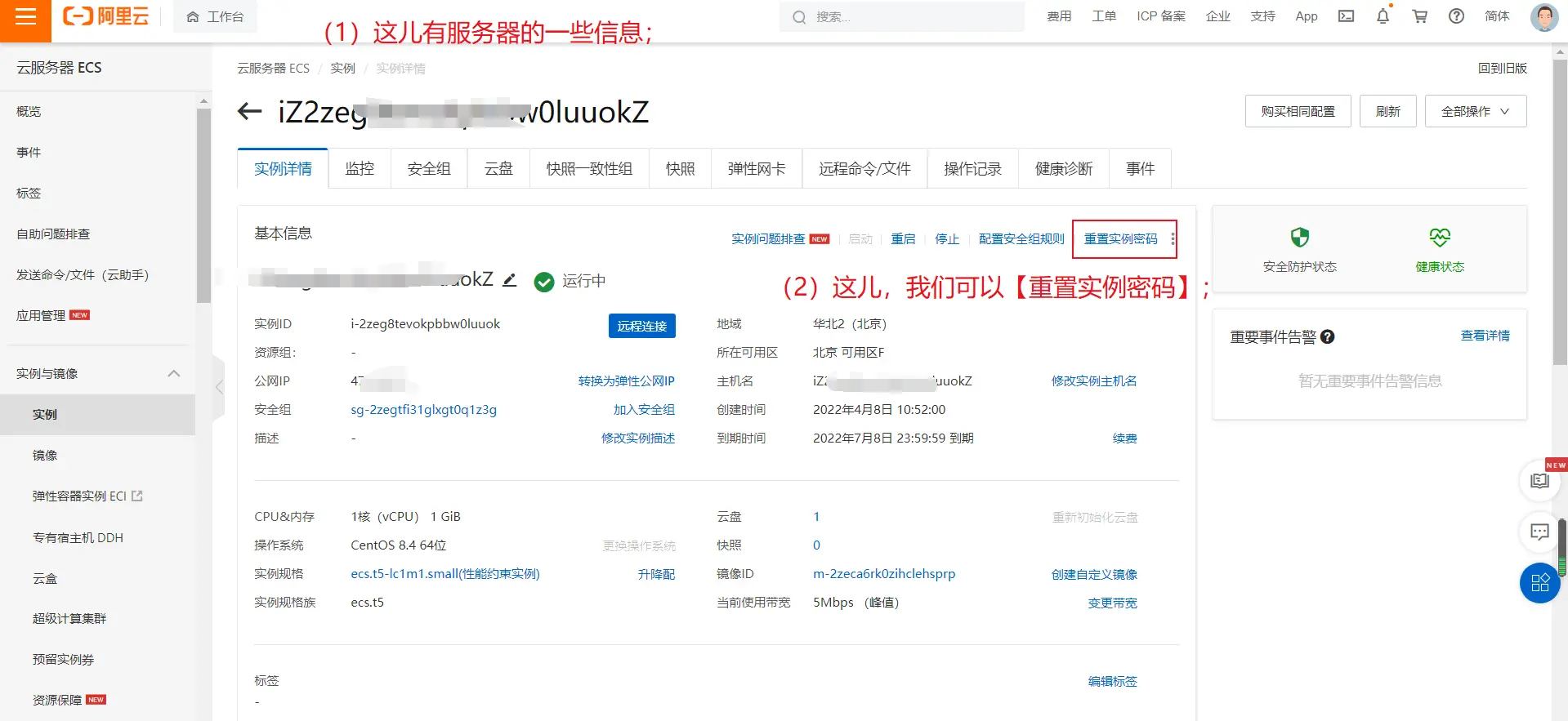This screenshot has width=1568, height=721.
Task: Collapse the 实例与镜像 sidebar section
Action: 173,373
